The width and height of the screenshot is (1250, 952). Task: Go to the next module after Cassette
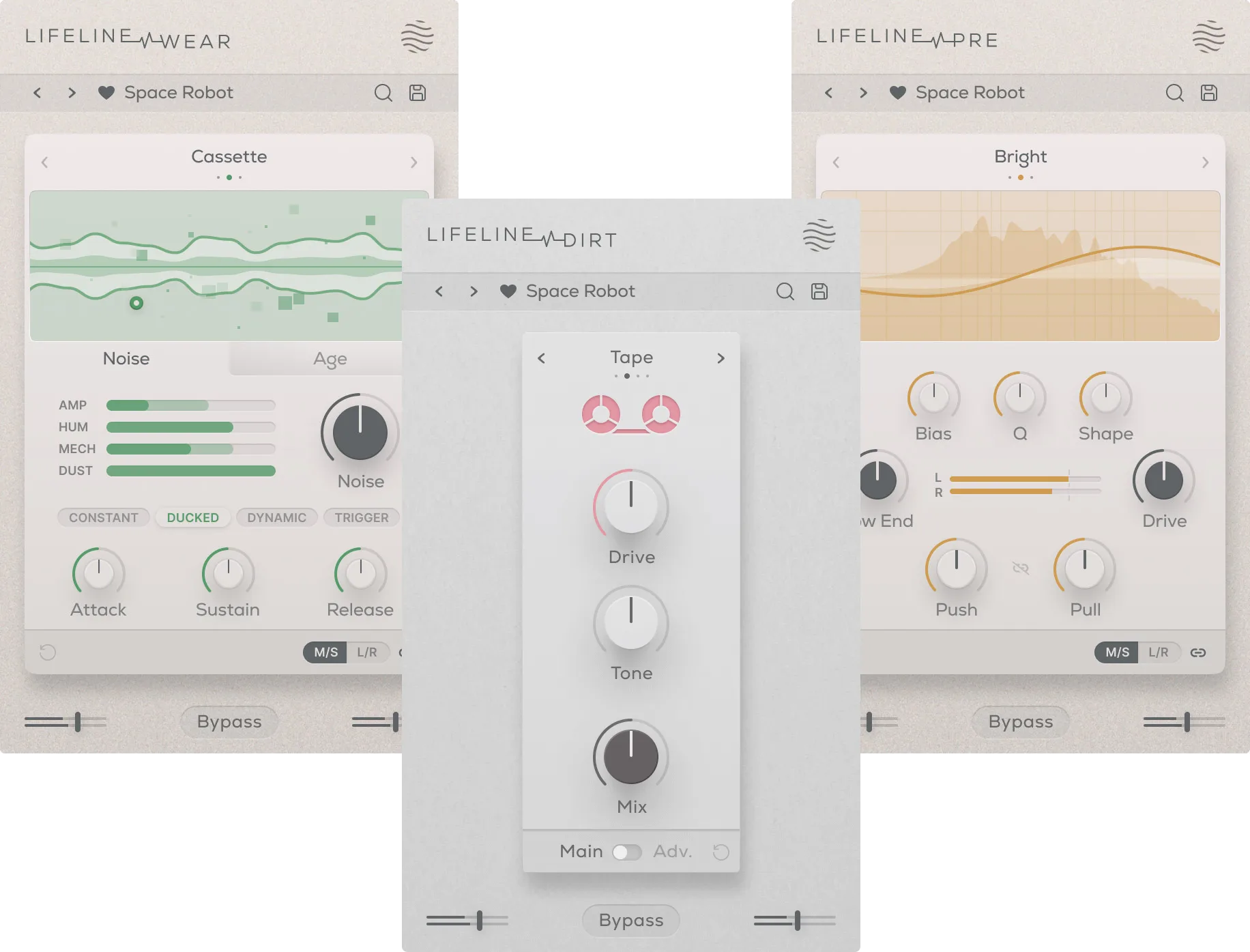tap(413, 162)
